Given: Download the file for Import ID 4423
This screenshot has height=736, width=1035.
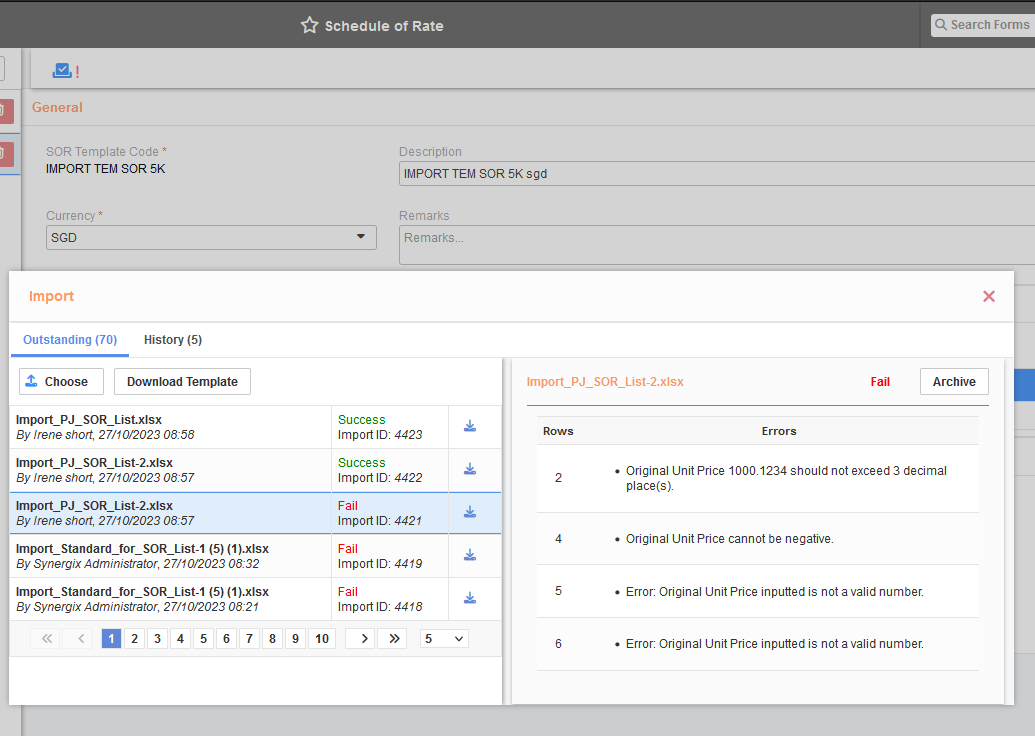Looking at the screenshot, I should point(469,425).
